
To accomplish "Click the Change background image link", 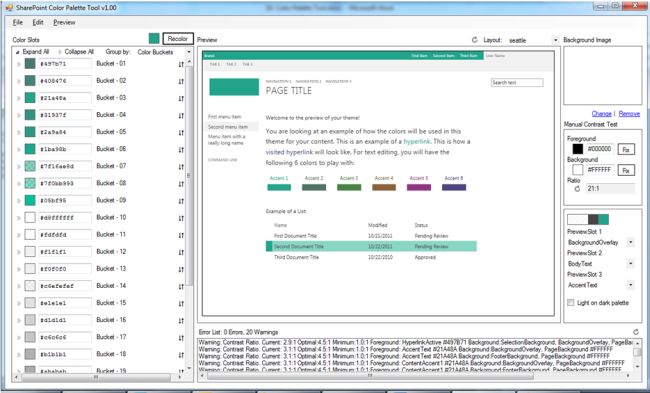I will point(601,114).
